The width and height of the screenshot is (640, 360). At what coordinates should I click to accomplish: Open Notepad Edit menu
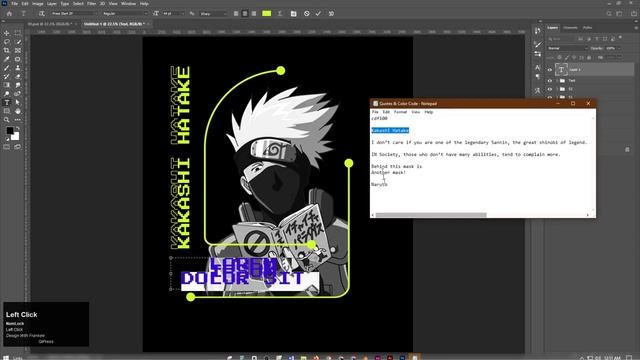[x=386, y=112]
